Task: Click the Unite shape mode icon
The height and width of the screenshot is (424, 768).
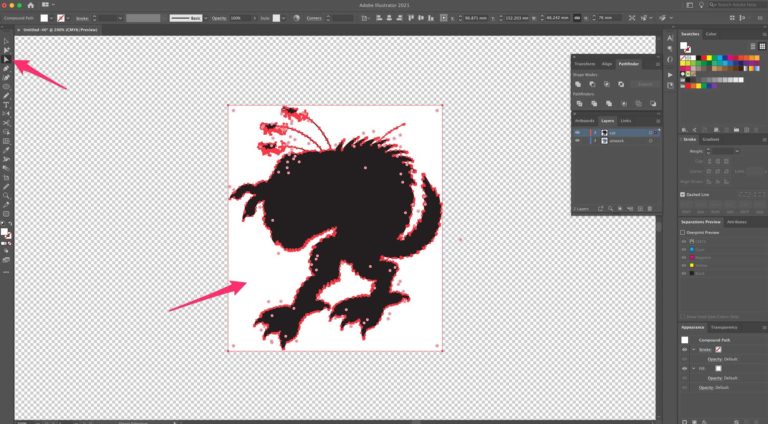Action: [x=578, y=84]
